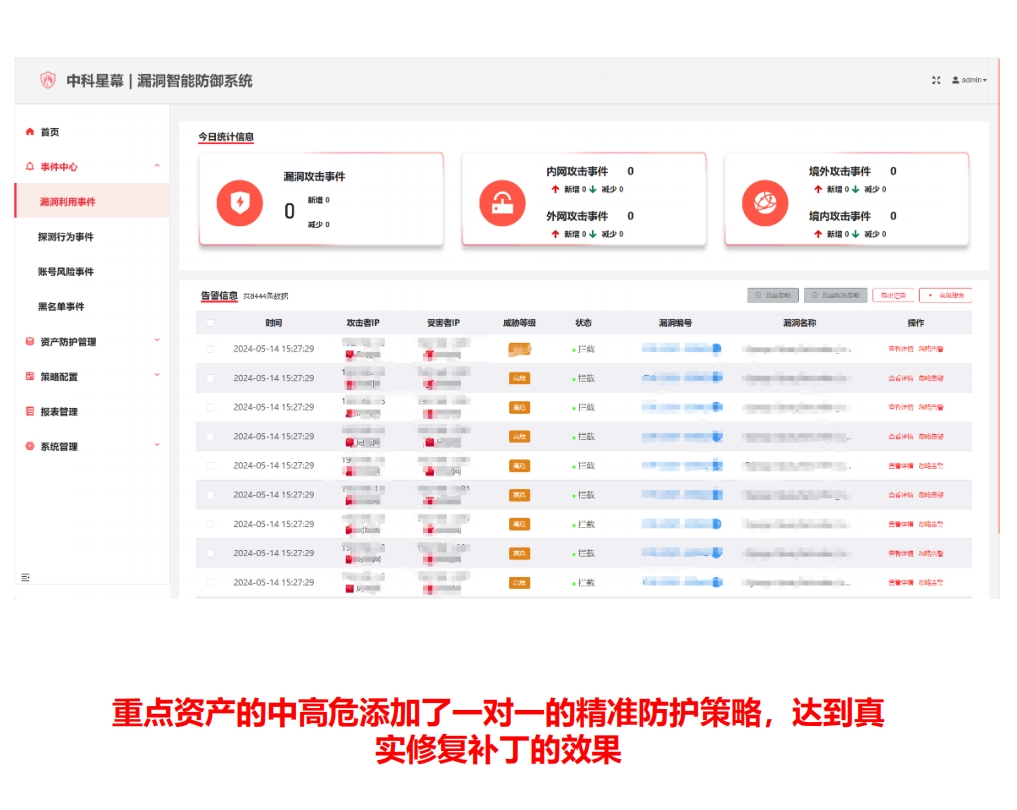Toggle the select-all checkbox in the table header
Viewport: 1017px width, 810px height.
pos(210,322)
